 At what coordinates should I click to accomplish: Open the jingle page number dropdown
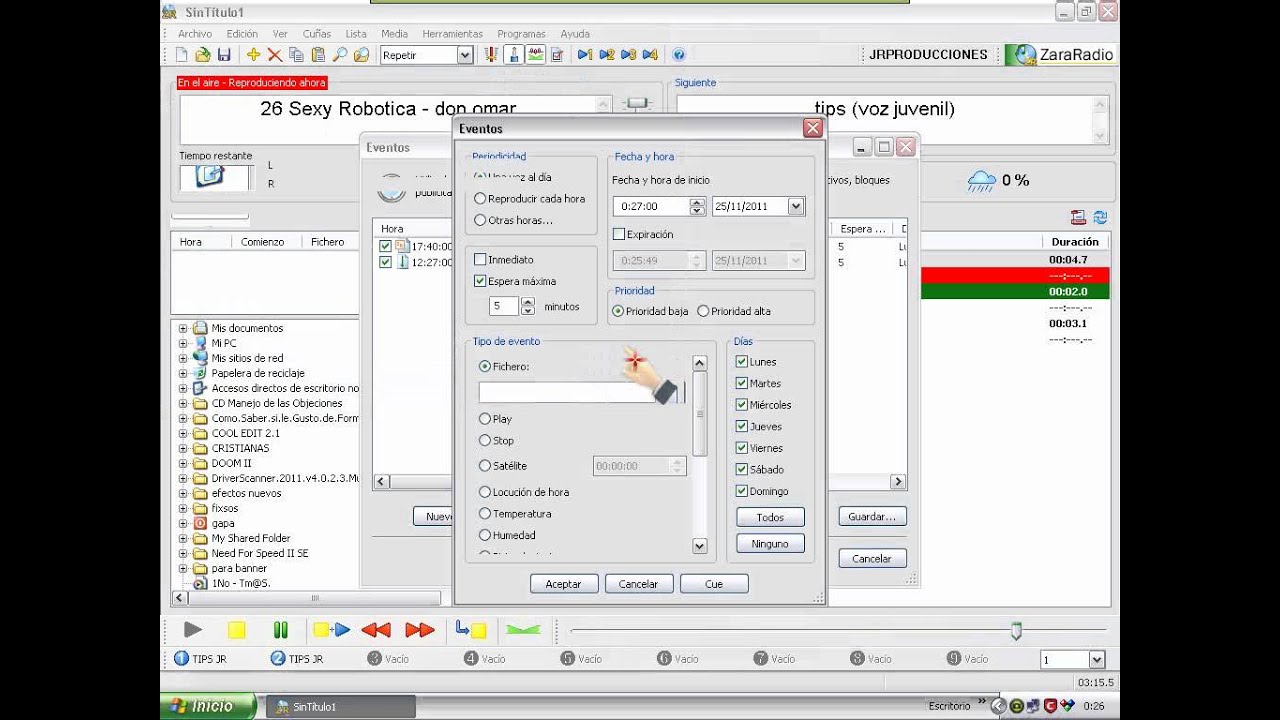tap(1097, 660)
